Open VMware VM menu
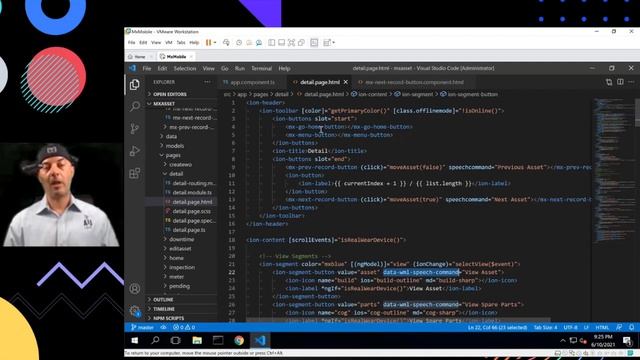This screenshot has width=640, height=360. 168,42
